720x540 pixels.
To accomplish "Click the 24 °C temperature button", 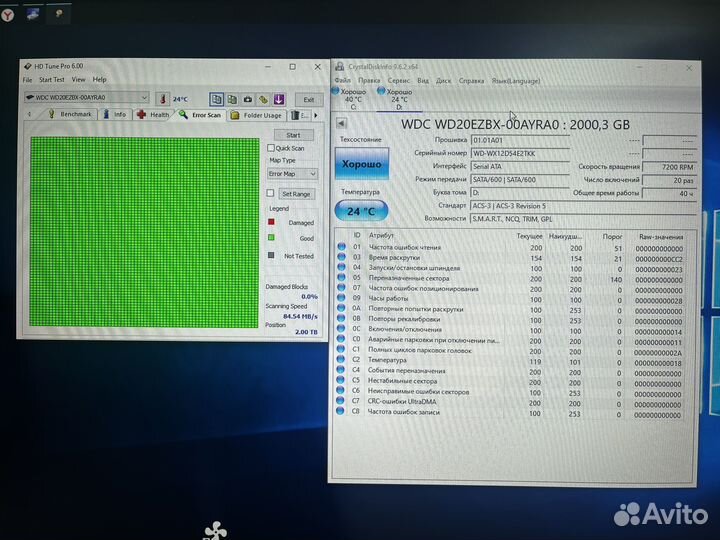I will (x=361, y=211).
